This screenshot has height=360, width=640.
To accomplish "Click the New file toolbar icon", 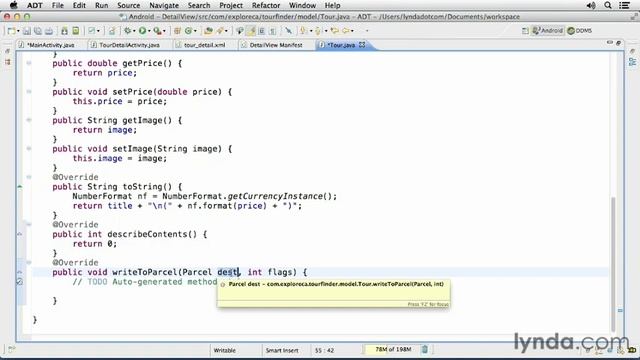I will (11, 31).
